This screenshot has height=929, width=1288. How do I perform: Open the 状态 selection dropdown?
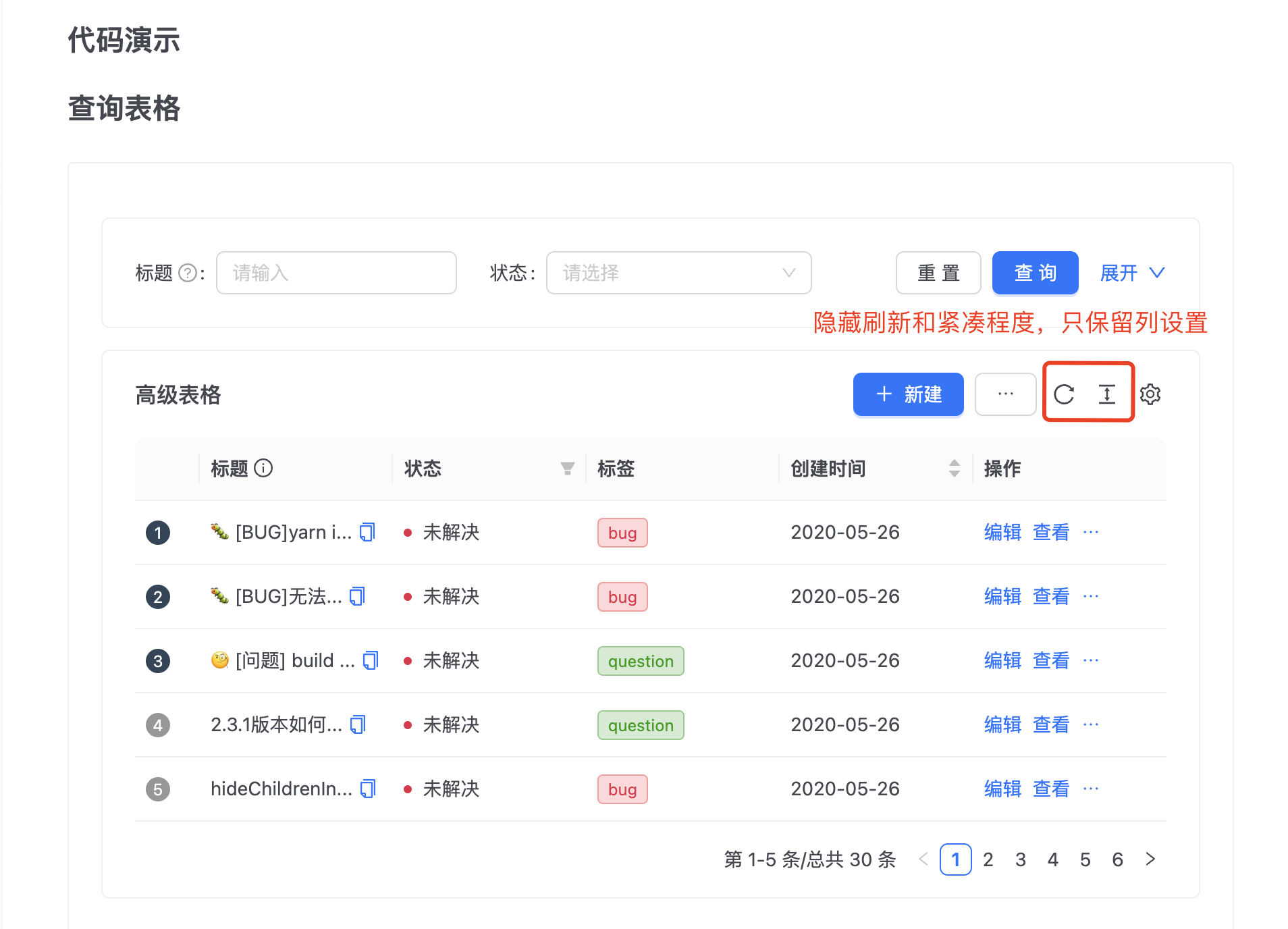[678, 273]
